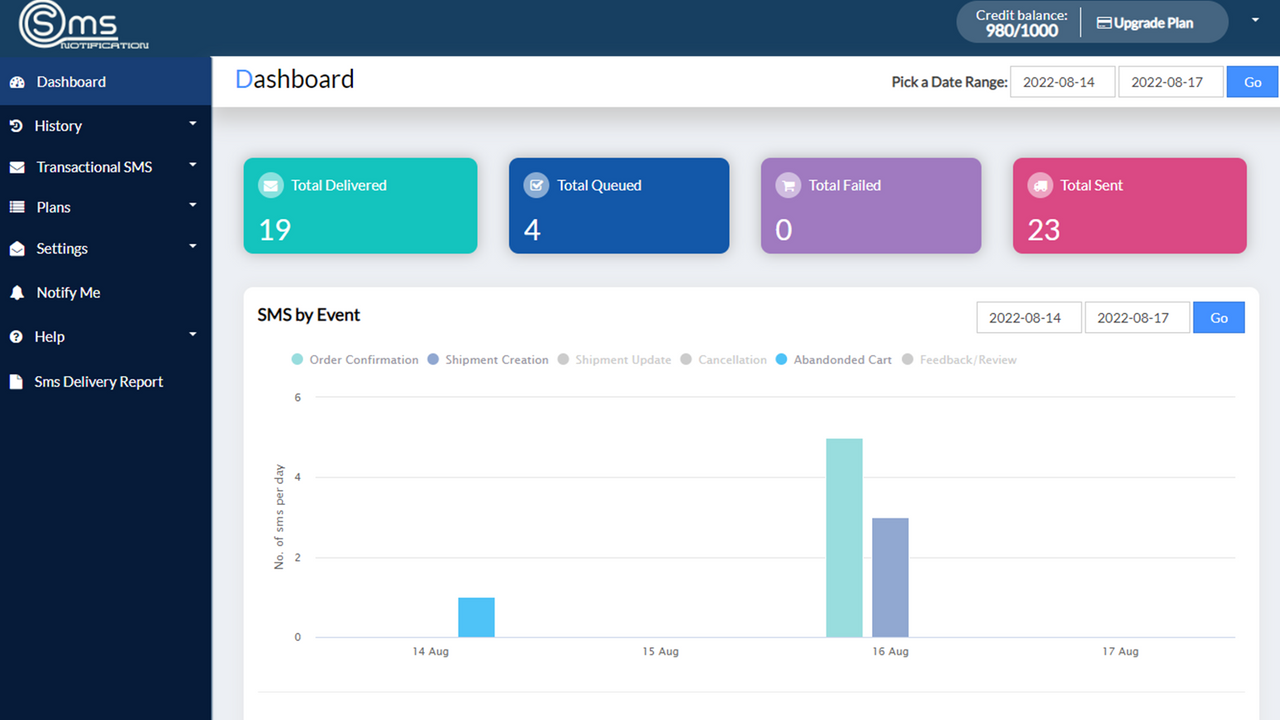This screenshot has width=1280, height=720.
Task: Click Go next to Pick a Date Range
Action: pos(1252,82)
